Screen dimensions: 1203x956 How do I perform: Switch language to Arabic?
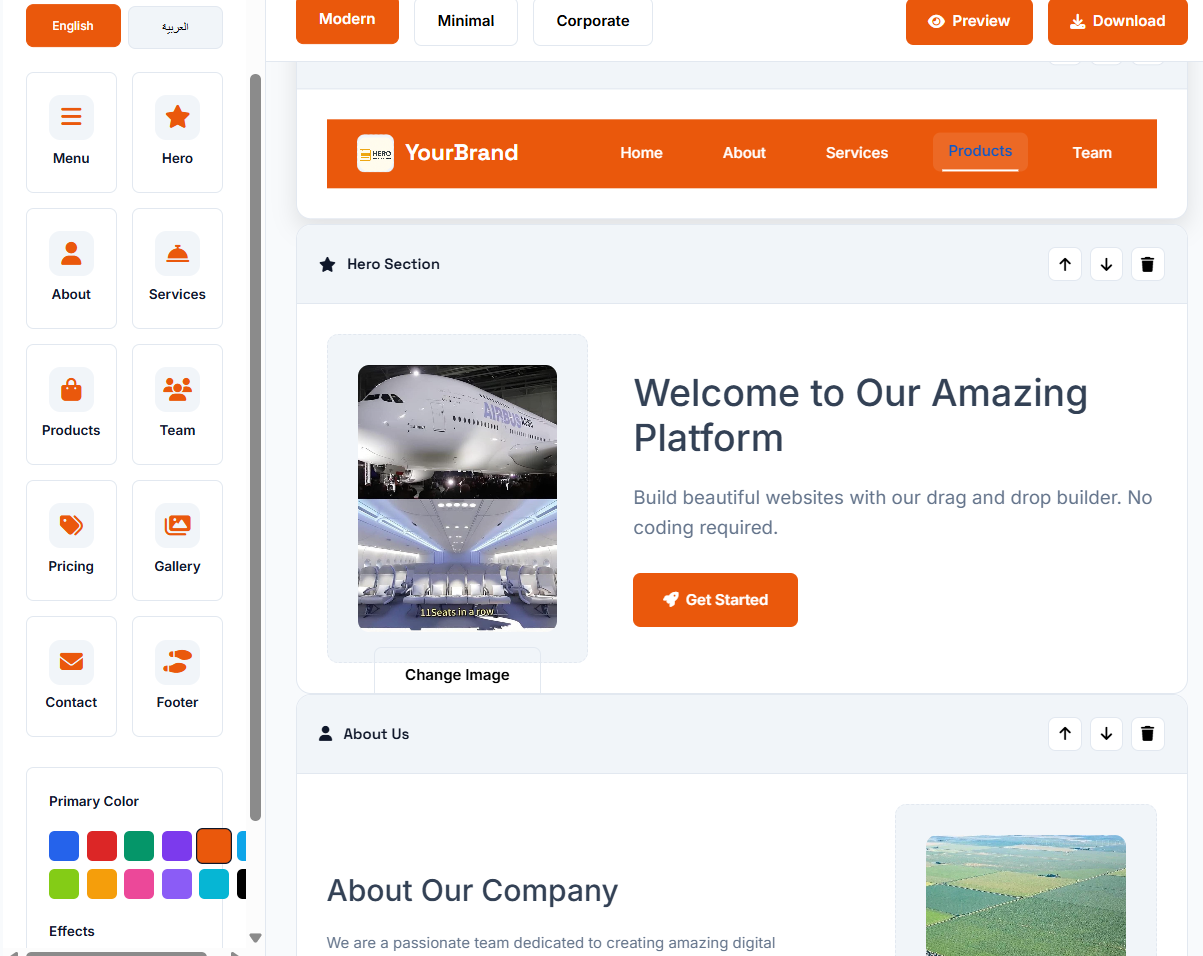[x=175, y=26]
